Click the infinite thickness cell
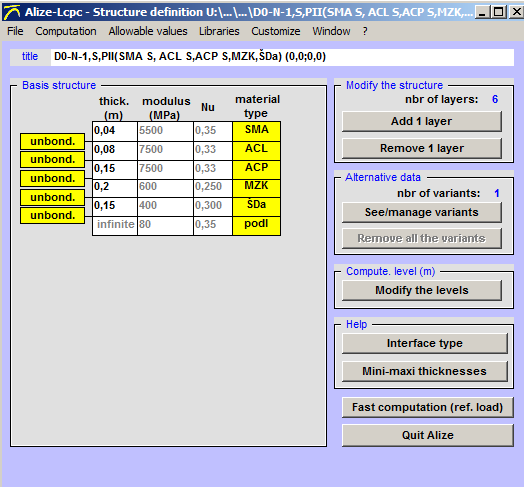The image size is (524, 487). (x=115, y=226)
